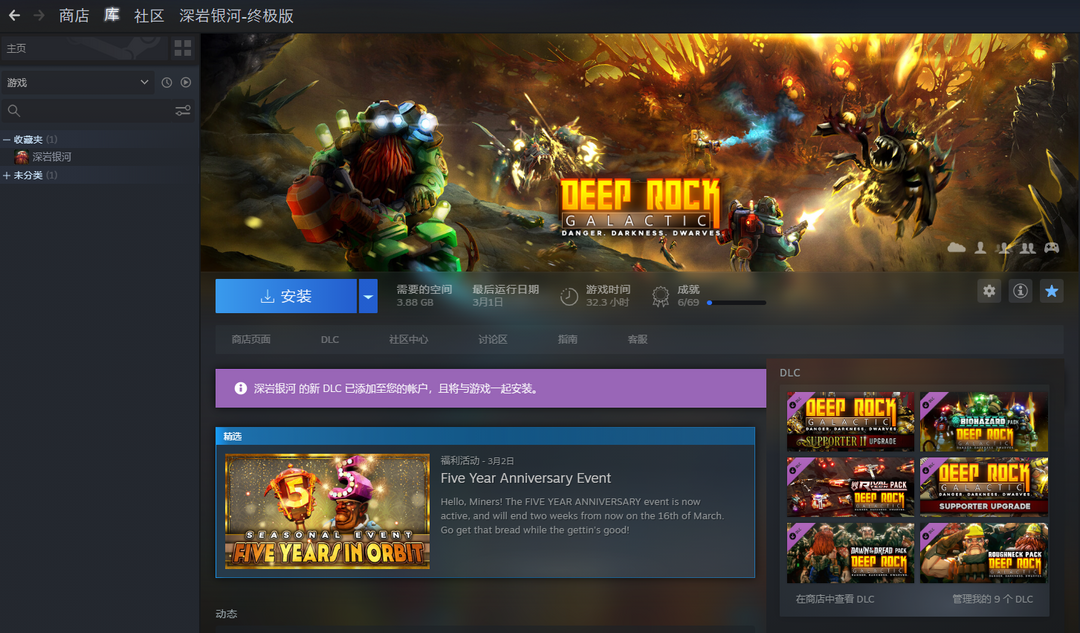Open game settings gear icon
This screenshot has width=1080, height=633.
click(989, 291)
